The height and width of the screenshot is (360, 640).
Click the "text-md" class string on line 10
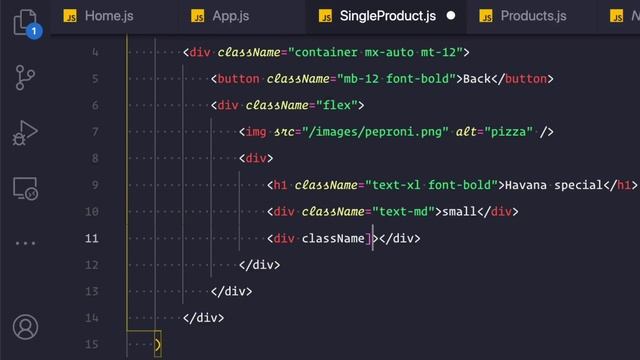[403, 212]
